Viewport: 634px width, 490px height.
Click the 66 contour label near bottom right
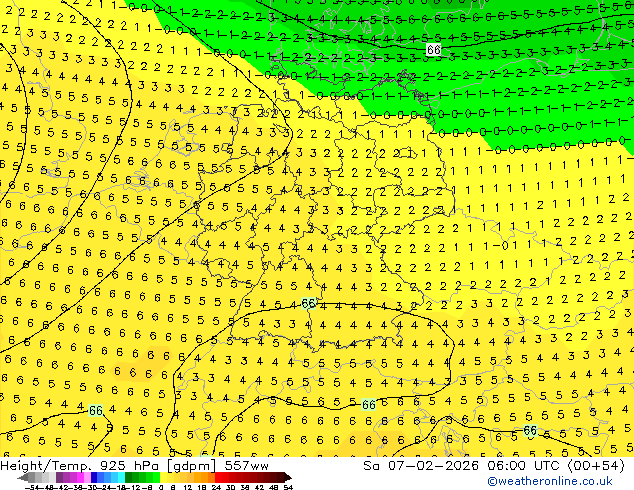point(530,431)
